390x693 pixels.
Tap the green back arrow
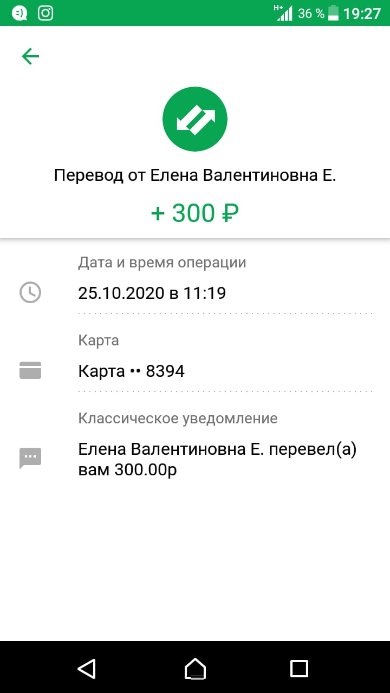31,57
